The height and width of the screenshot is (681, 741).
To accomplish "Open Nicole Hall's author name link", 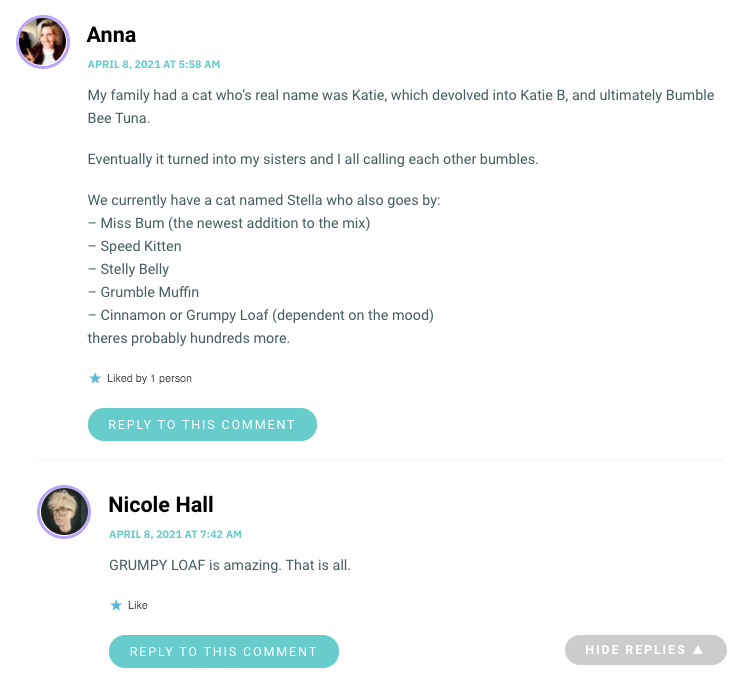I will point(161,505).
